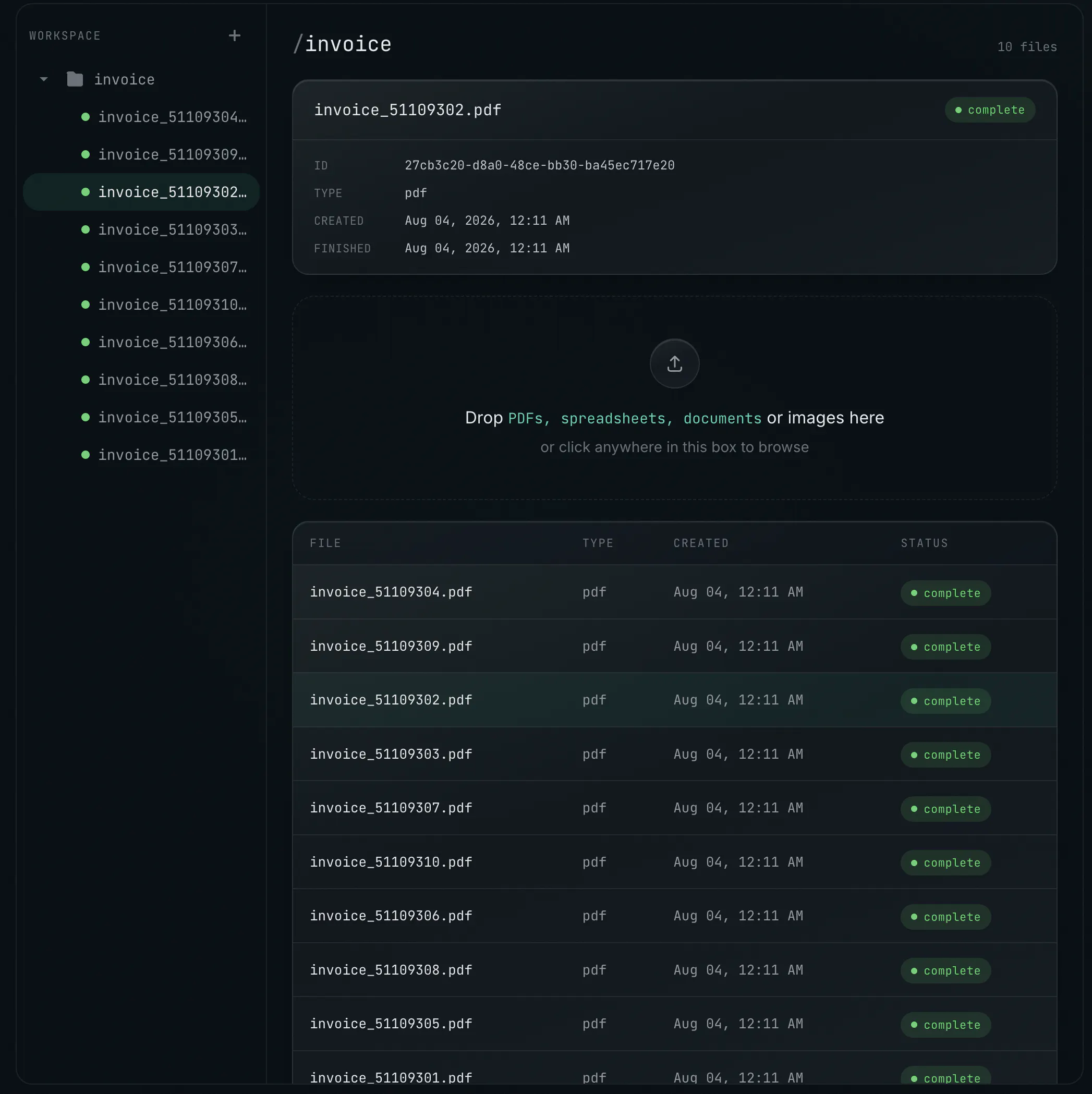Open invoice_51109309 in the sidebar tree
1092x1094 pixels.
point(141,154)
